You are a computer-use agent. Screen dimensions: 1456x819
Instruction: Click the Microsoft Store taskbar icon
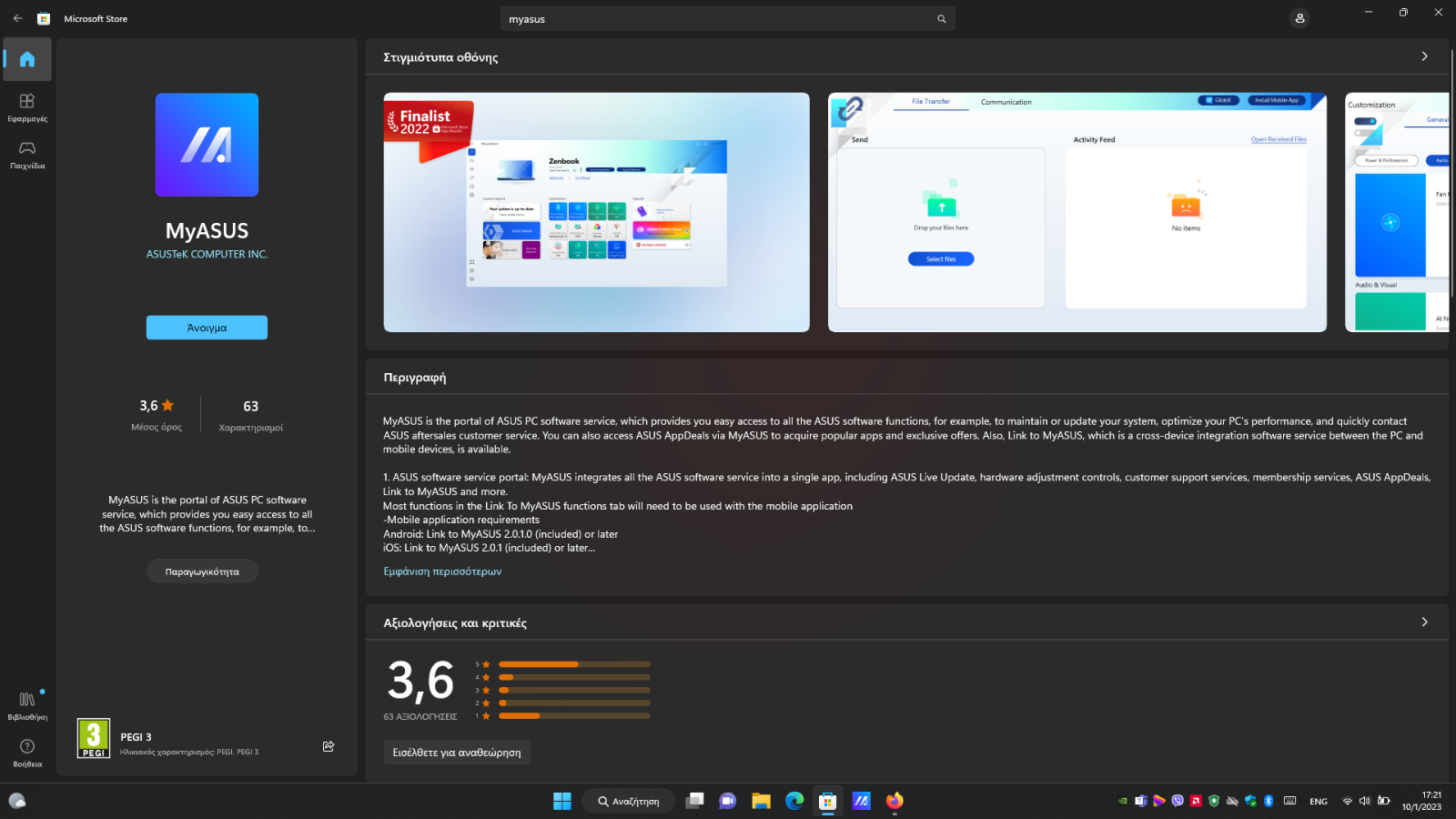(827, 801)
